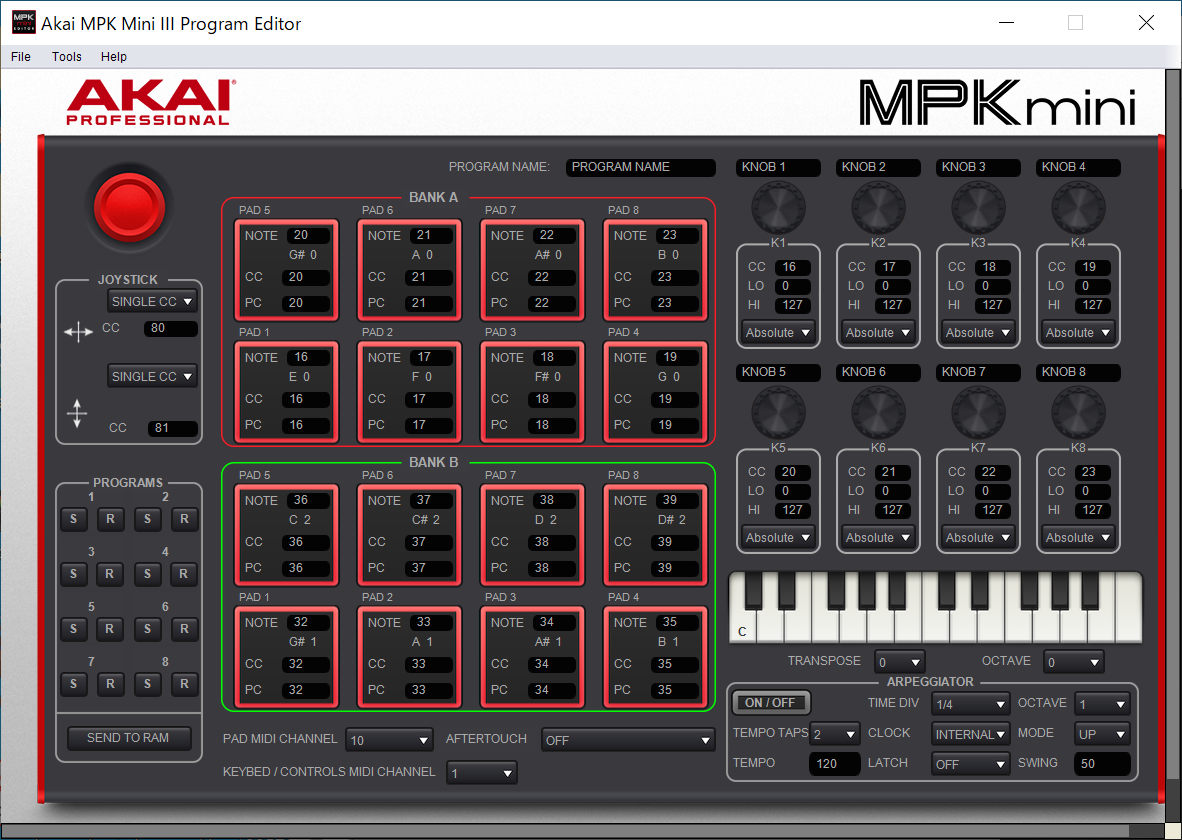Open the AFTERTOUCH dropdown
Screen dimensions: 1182x840
[x=628, y=738]
